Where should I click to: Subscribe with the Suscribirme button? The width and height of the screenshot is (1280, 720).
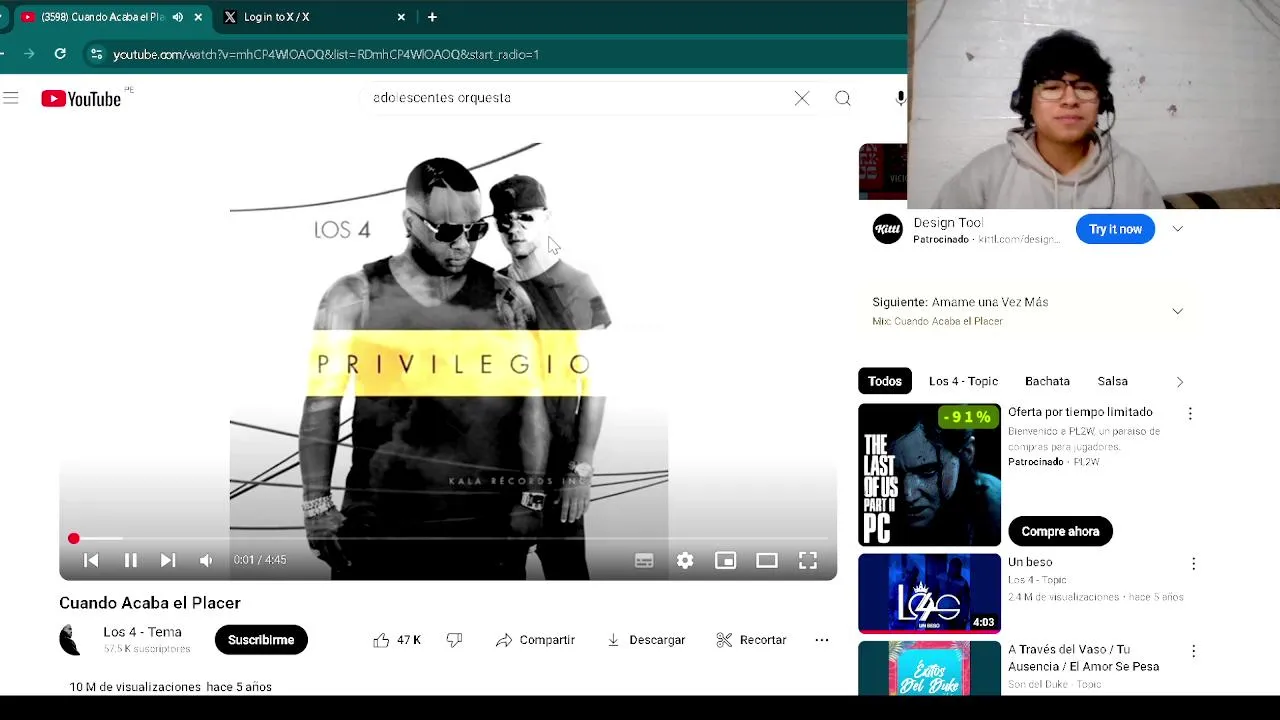coord(261,640)
